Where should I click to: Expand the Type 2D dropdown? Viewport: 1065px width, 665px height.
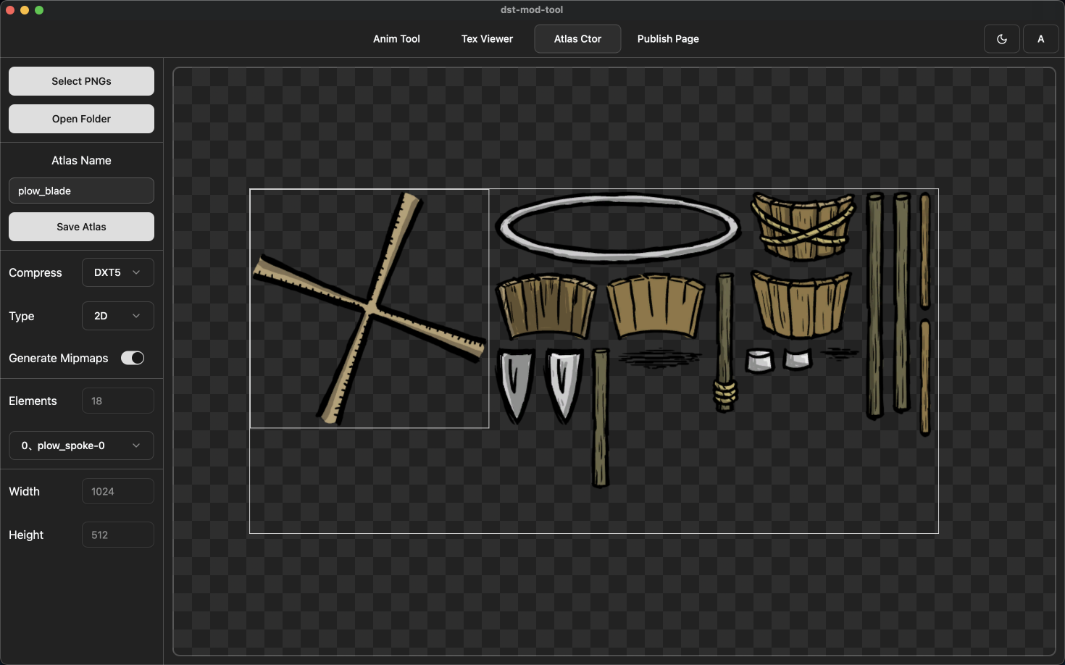pyautogui.click(x=118, y=316)
